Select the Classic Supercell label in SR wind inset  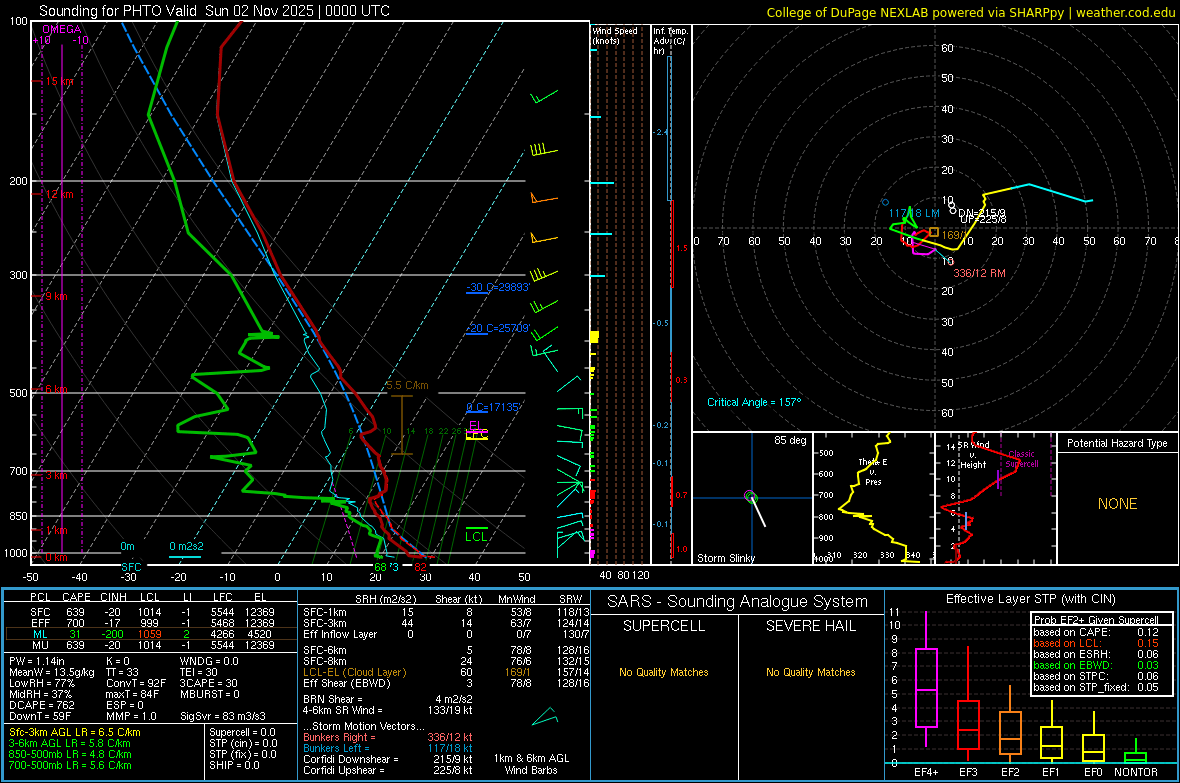[1022, 459]
